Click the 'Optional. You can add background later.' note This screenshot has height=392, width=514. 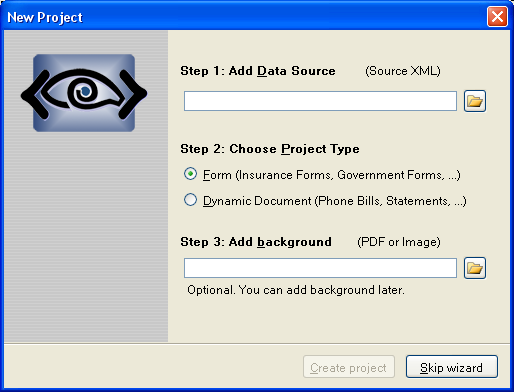click(296, 290)
